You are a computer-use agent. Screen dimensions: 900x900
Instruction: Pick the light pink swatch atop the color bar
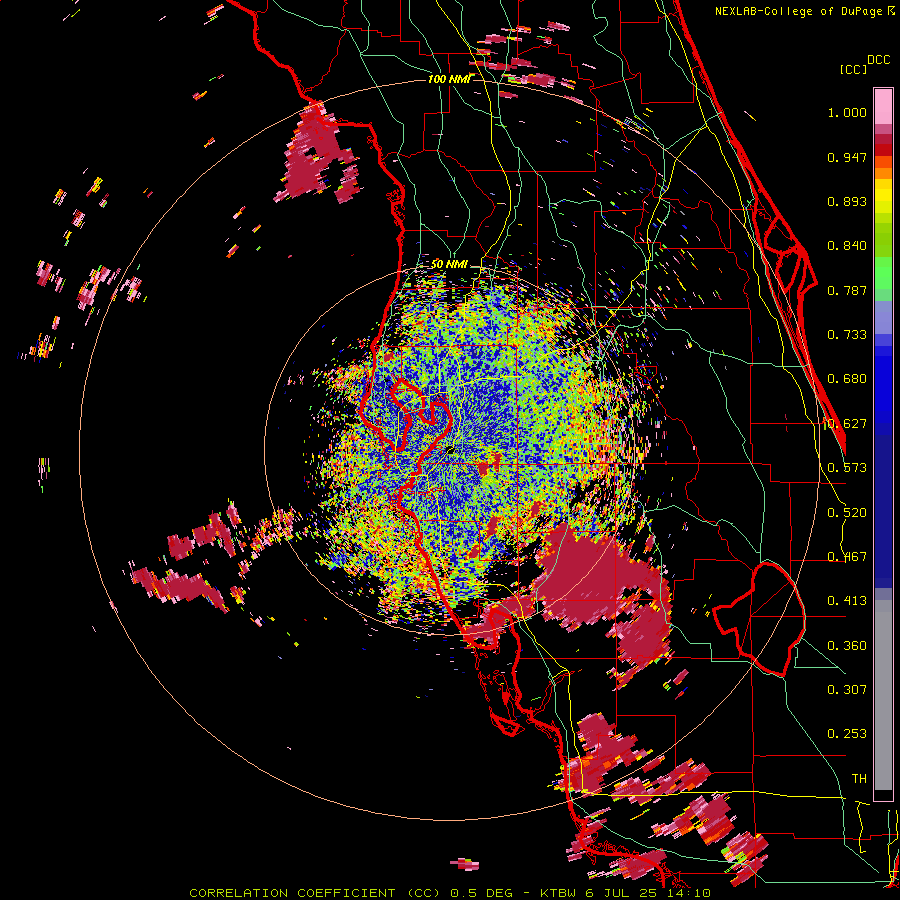click(883, 106)
